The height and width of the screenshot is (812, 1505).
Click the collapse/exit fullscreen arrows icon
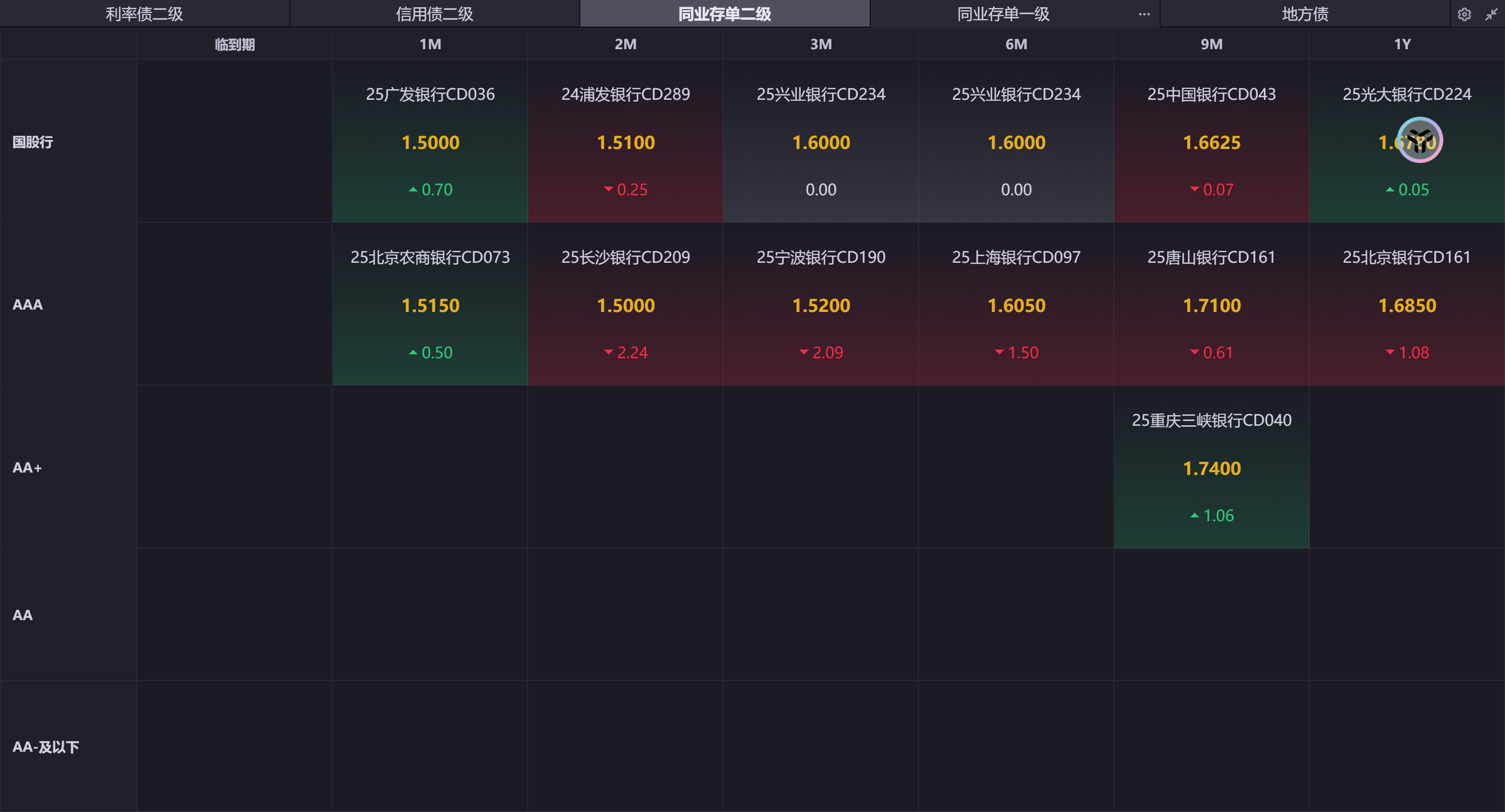tap(1491, 14)
